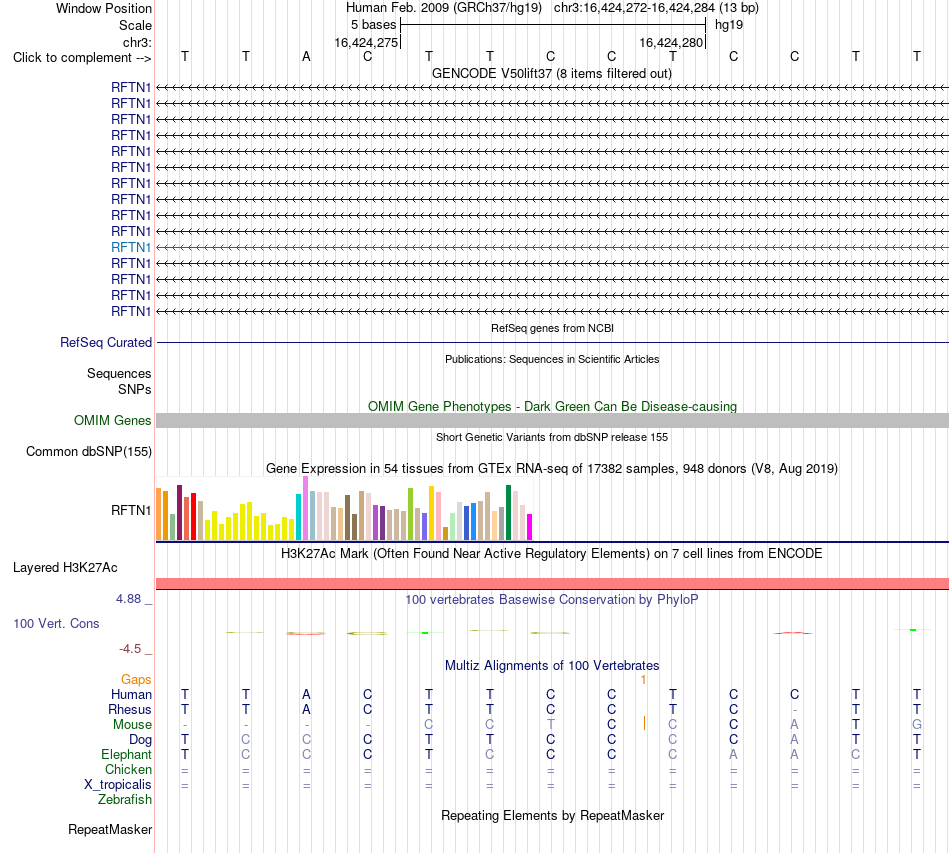This screenshot has width=950, height=853.
Task: Click the 16,424,280 coordinate marker
Action: tap(671, 42)
